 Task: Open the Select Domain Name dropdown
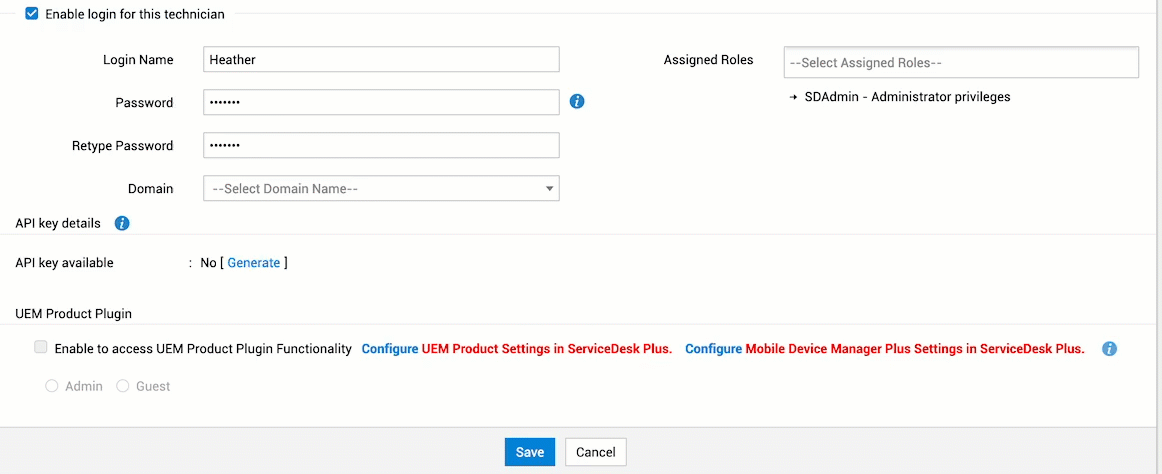[380, 188]
